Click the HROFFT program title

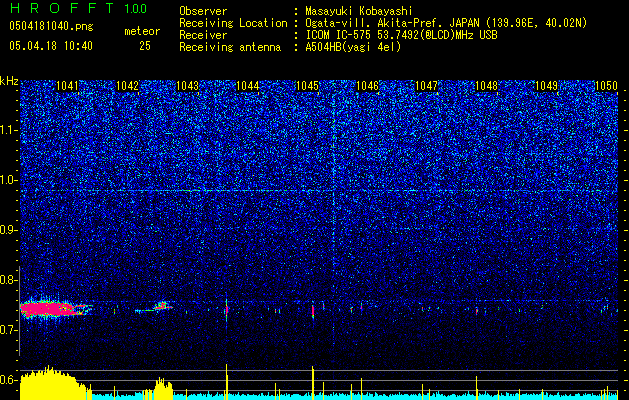(62, 8)
